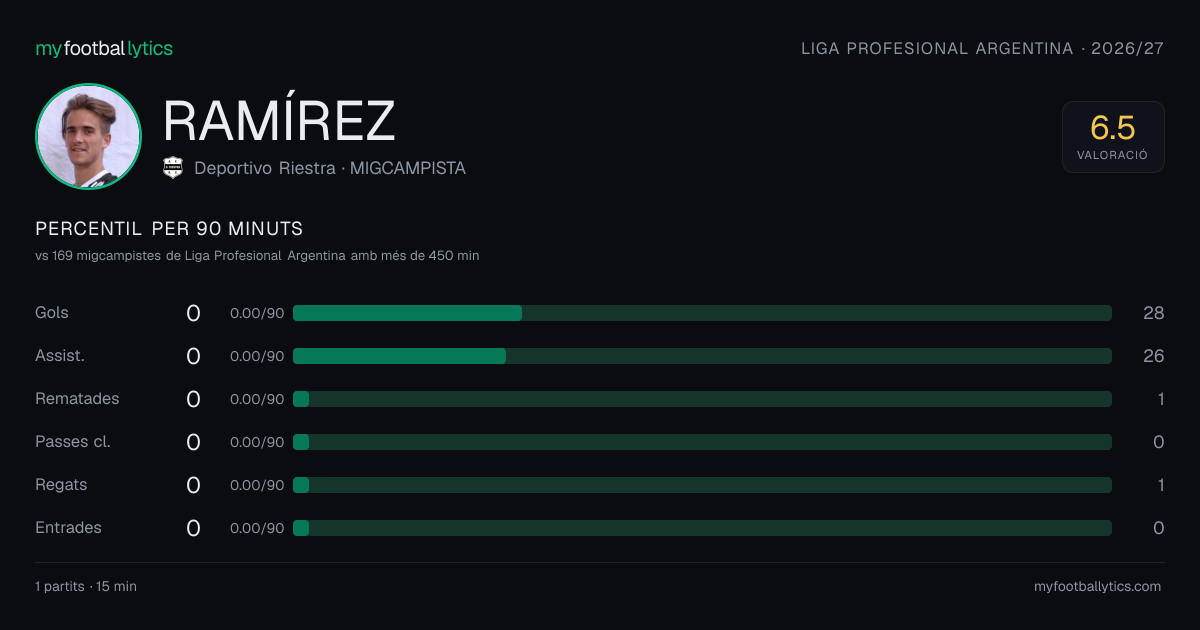Click the myfootballytics logo
This screenshot has height=630, width=1200.
104,48
